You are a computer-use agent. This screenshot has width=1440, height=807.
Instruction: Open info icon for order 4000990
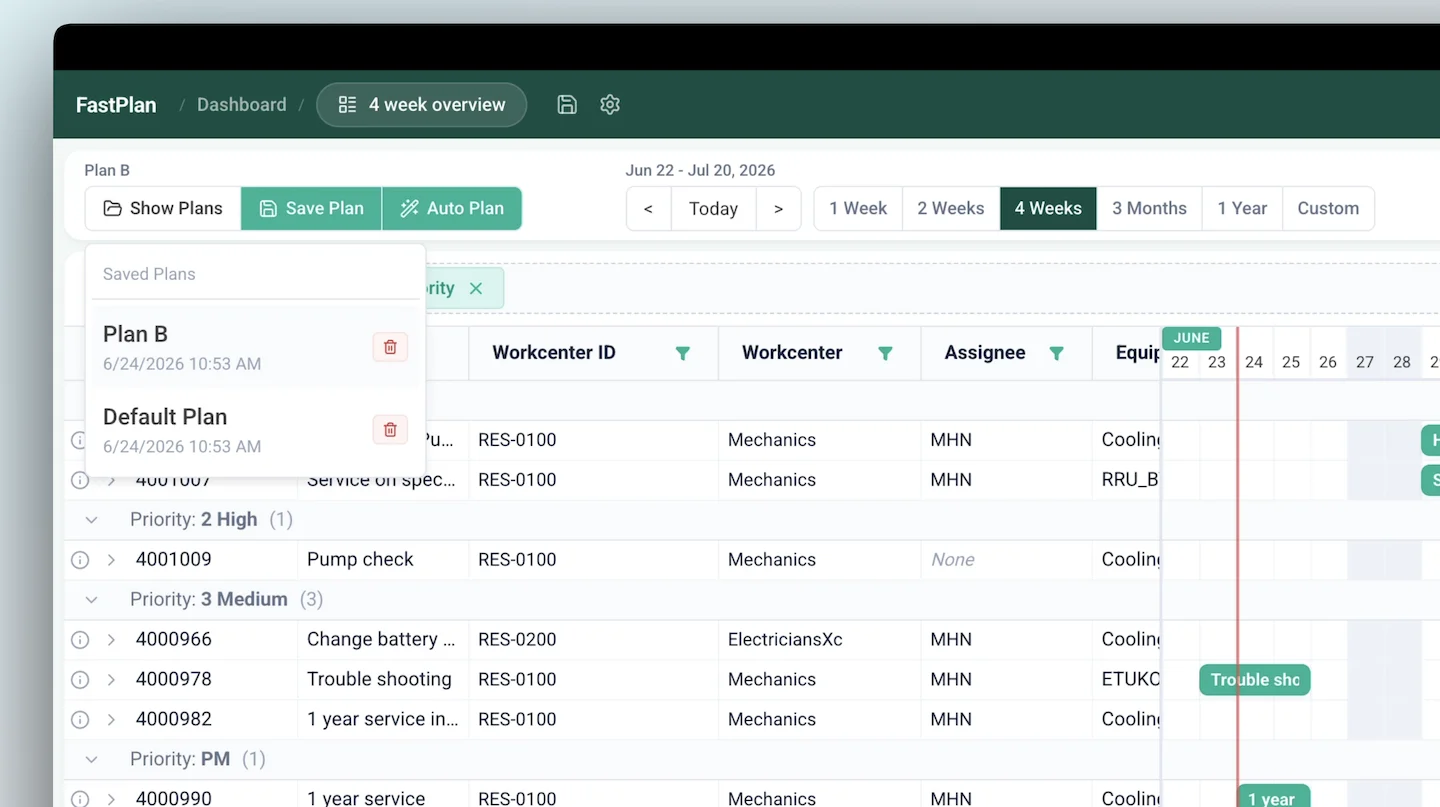(80, 799)
